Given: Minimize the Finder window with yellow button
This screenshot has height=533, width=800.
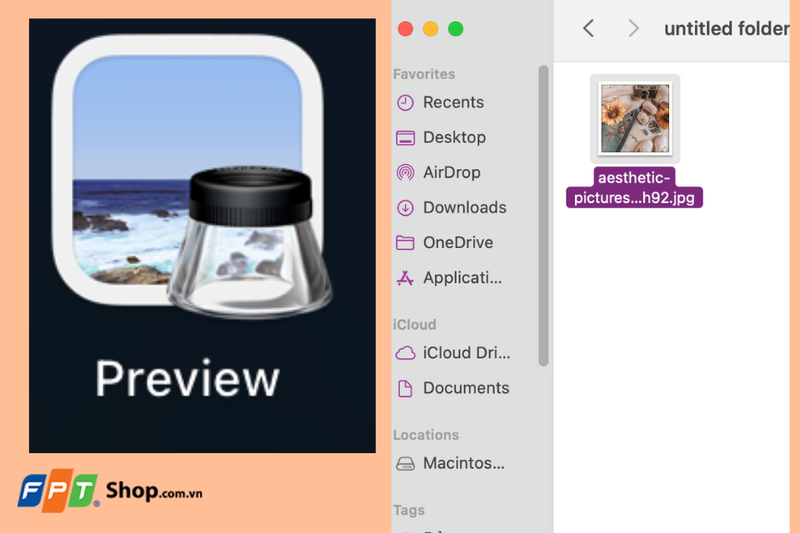Looking at the screenshot, I should [x=431, y=29].
